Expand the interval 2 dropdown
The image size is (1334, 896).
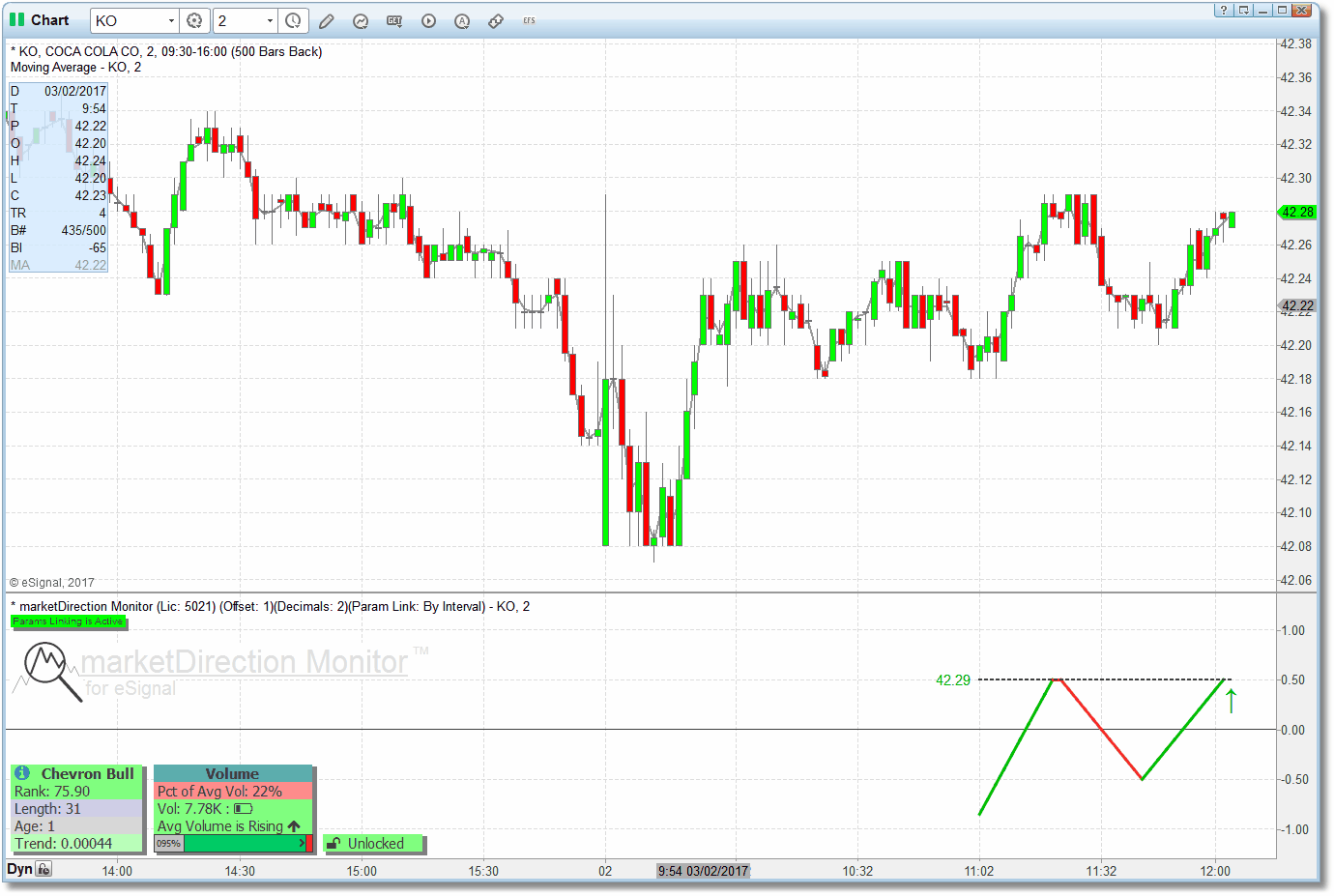click(x=270, y=20)
